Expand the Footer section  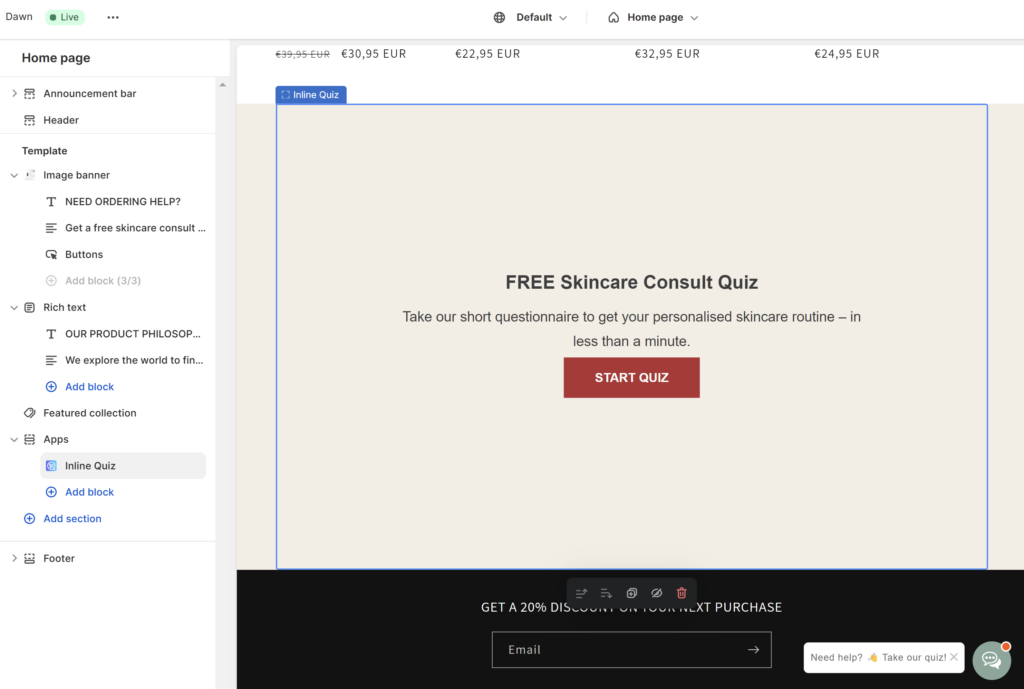pyautogui.click(x=13, y=558)
